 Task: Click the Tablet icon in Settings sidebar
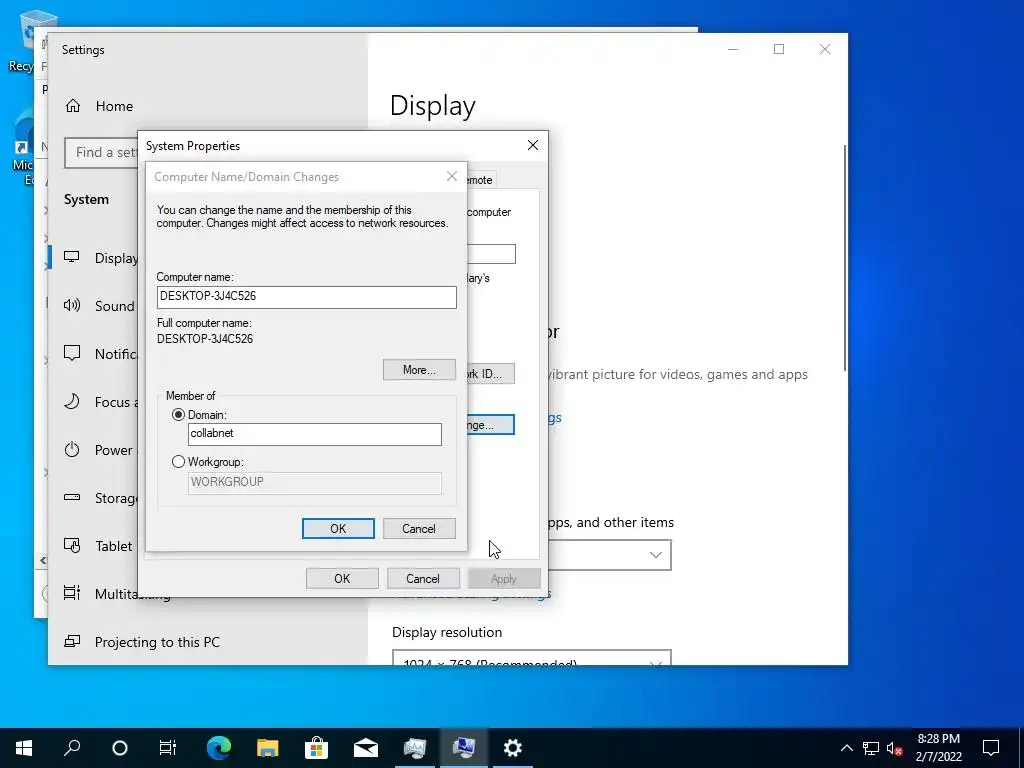point(72,545)
